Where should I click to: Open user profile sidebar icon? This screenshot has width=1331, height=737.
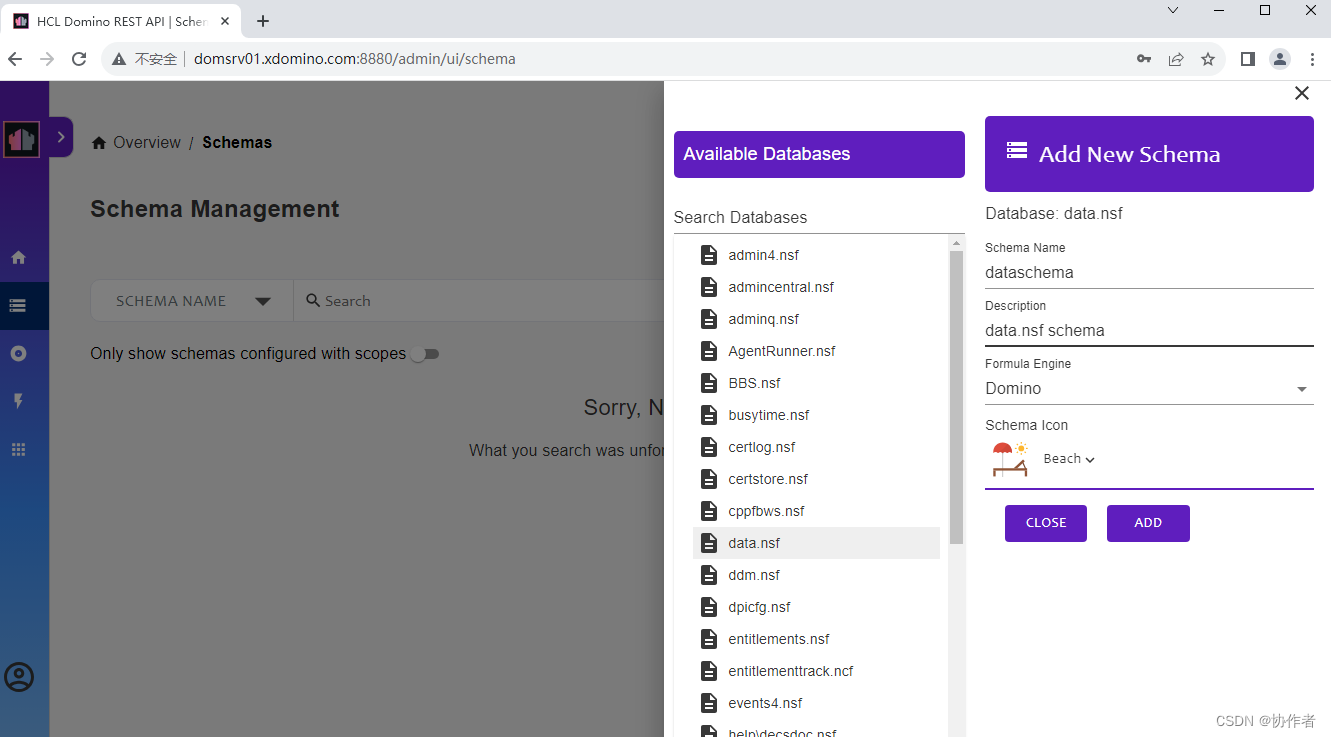19,677
